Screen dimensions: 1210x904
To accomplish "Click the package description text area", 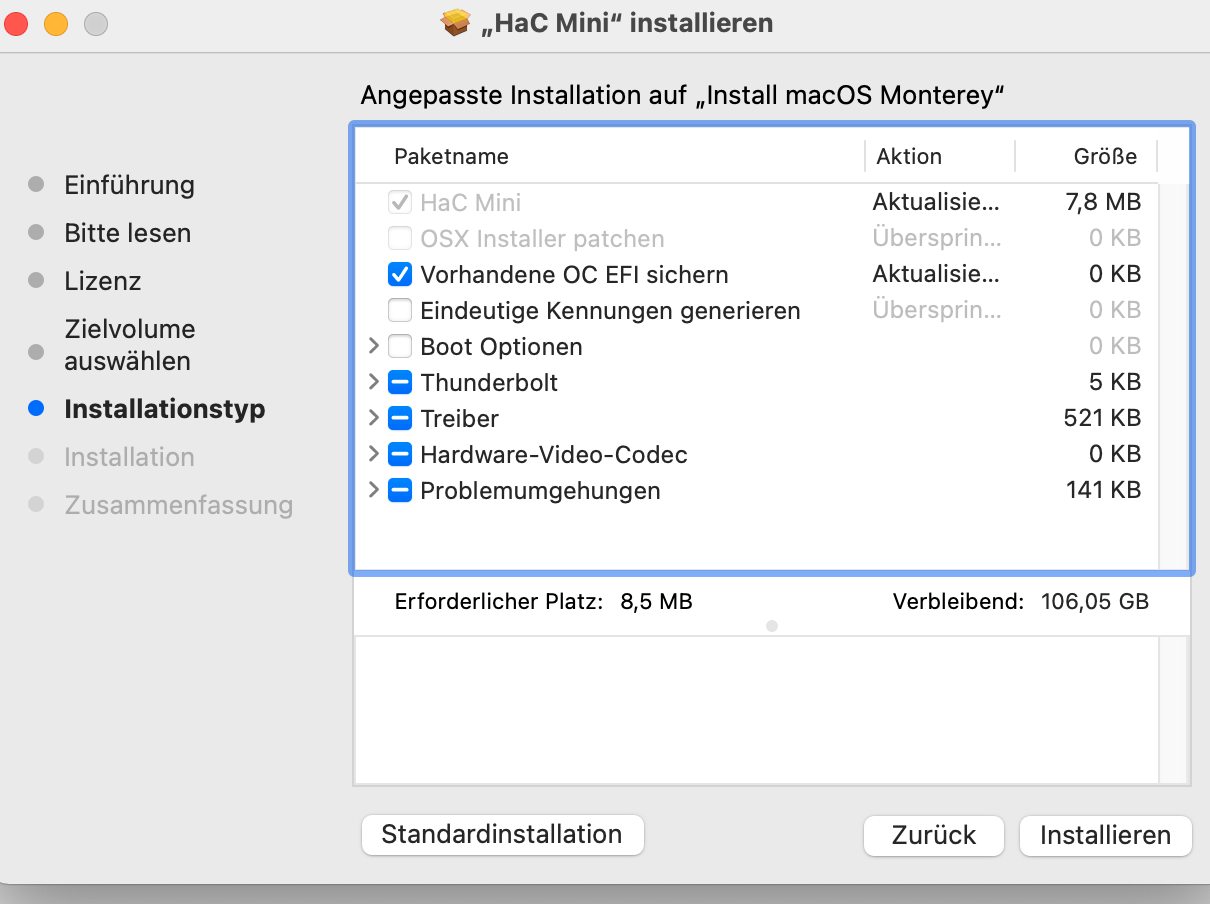I will click(x=756, y=710).
